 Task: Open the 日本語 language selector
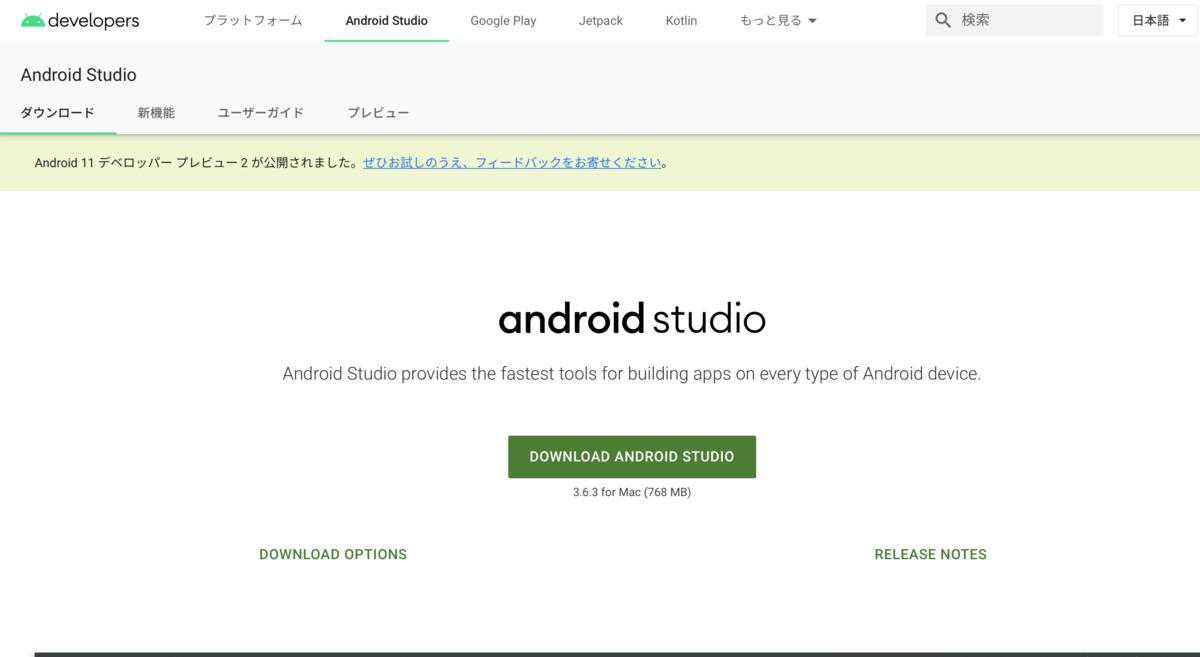1158,20
